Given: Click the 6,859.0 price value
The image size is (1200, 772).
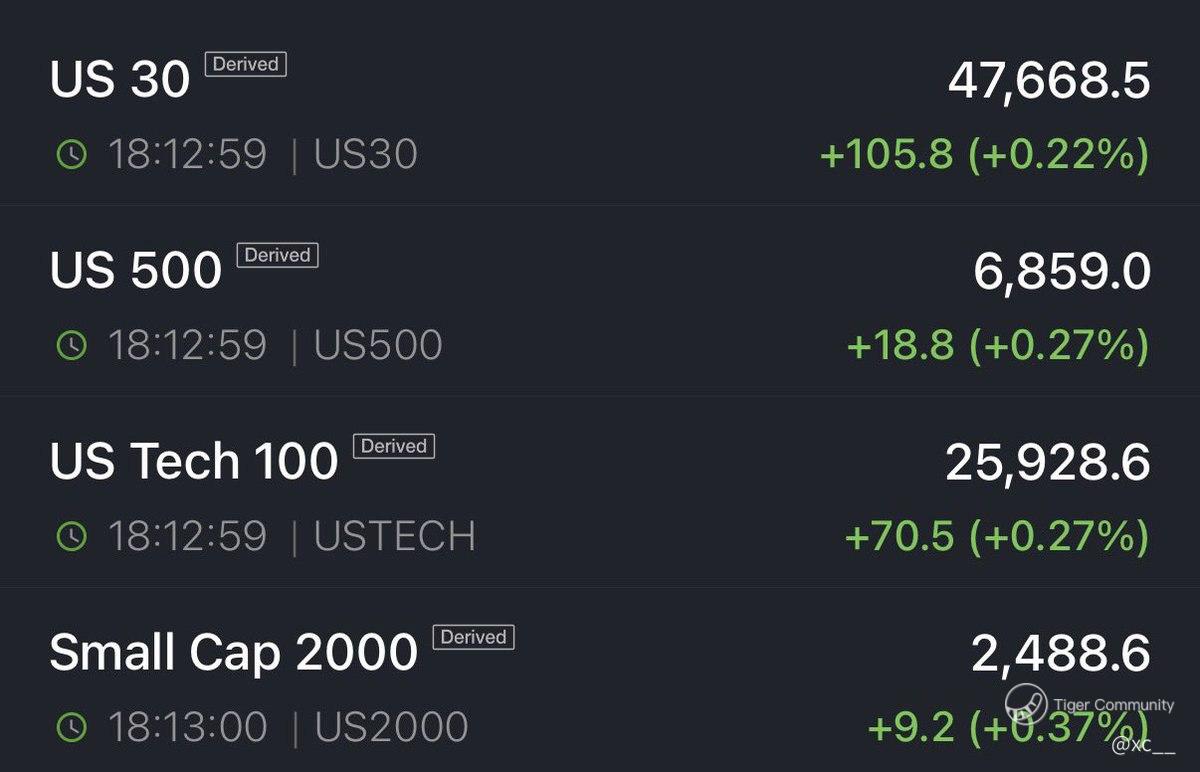Looking at the screenshot, I should coord(1061,272).
